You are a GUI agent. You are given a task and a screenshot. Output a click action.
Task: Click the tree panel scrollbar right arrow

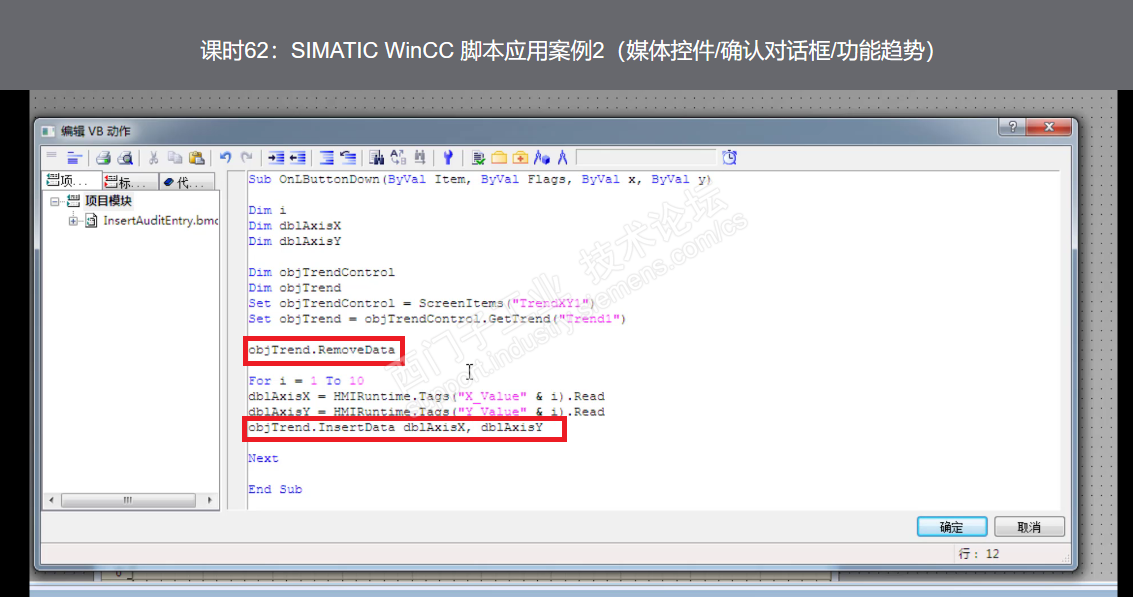point(210,500)
